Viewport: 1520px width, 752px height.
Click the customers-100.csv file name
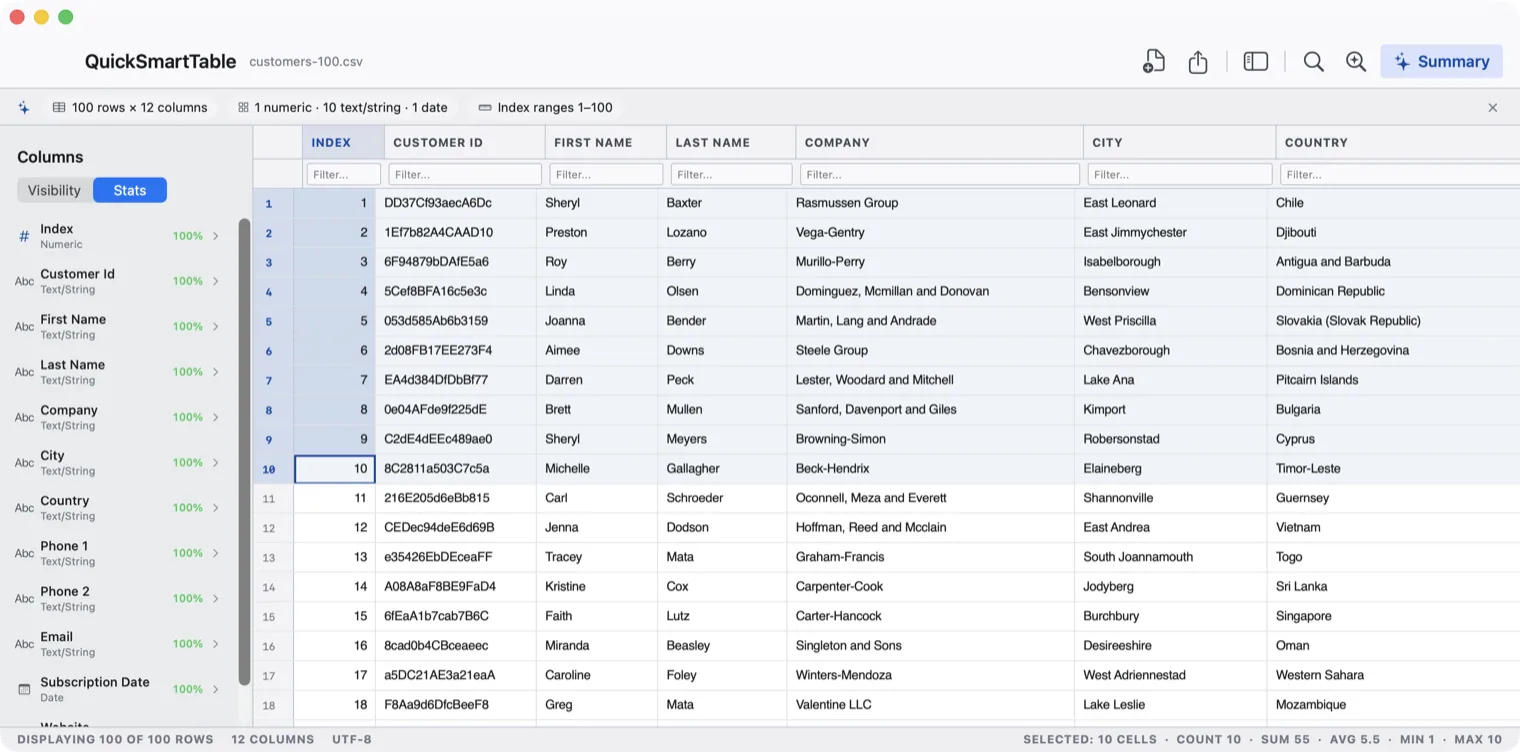coord(306,62)
